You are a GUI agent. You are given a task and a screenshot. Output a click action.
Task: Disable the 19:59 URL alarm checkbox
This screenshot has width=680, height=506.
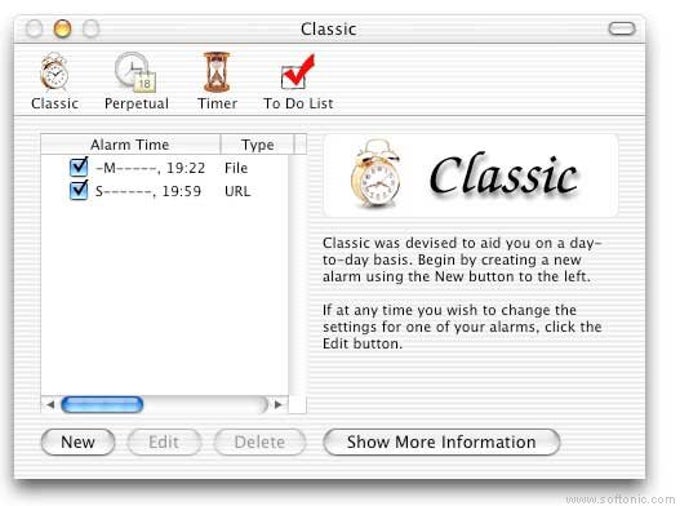(x=78, y=190)
